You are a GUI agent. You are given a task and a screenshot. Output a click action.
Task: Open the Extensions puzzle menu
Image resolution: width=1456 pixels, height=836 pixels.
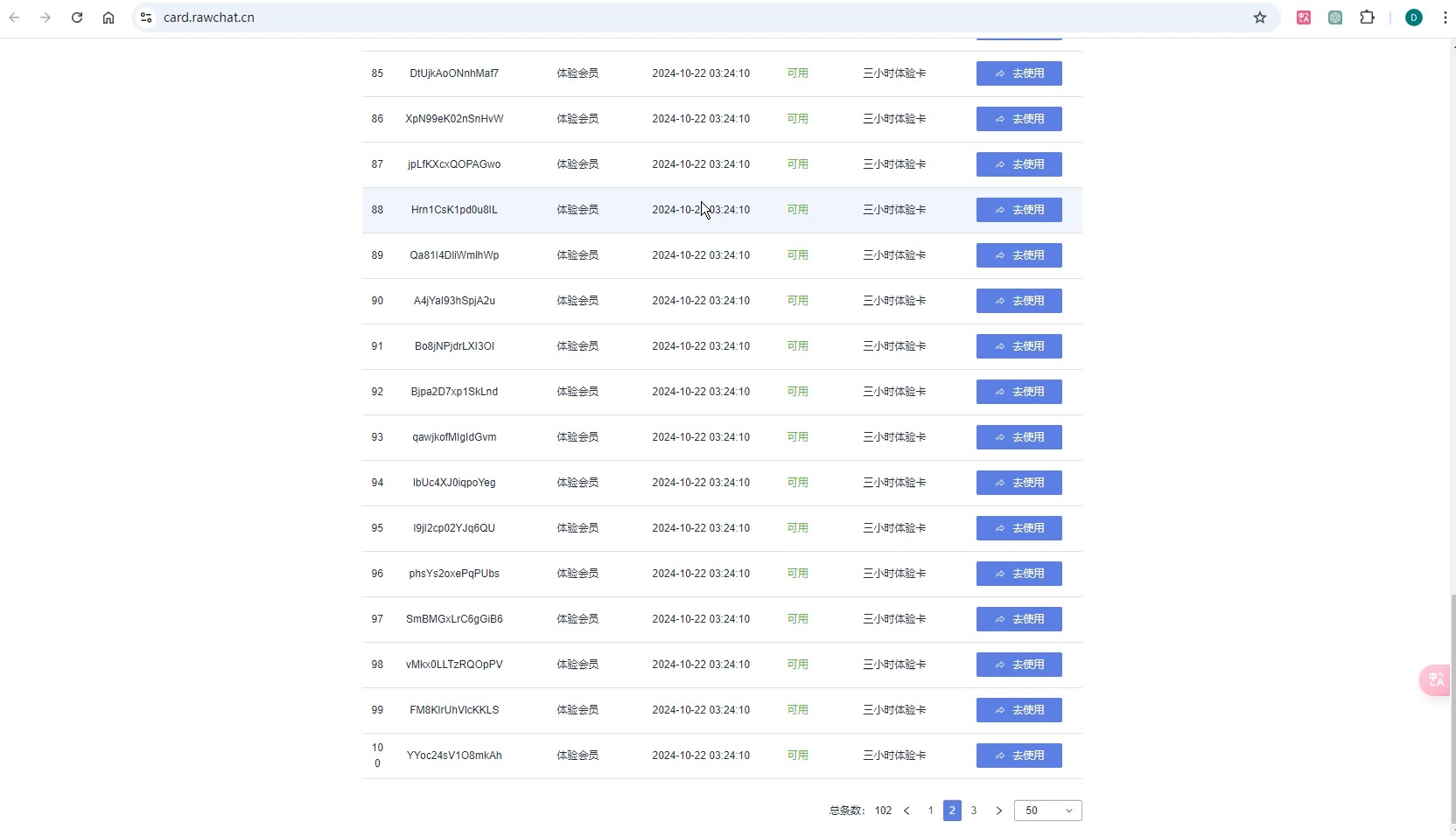(1367, 17)
